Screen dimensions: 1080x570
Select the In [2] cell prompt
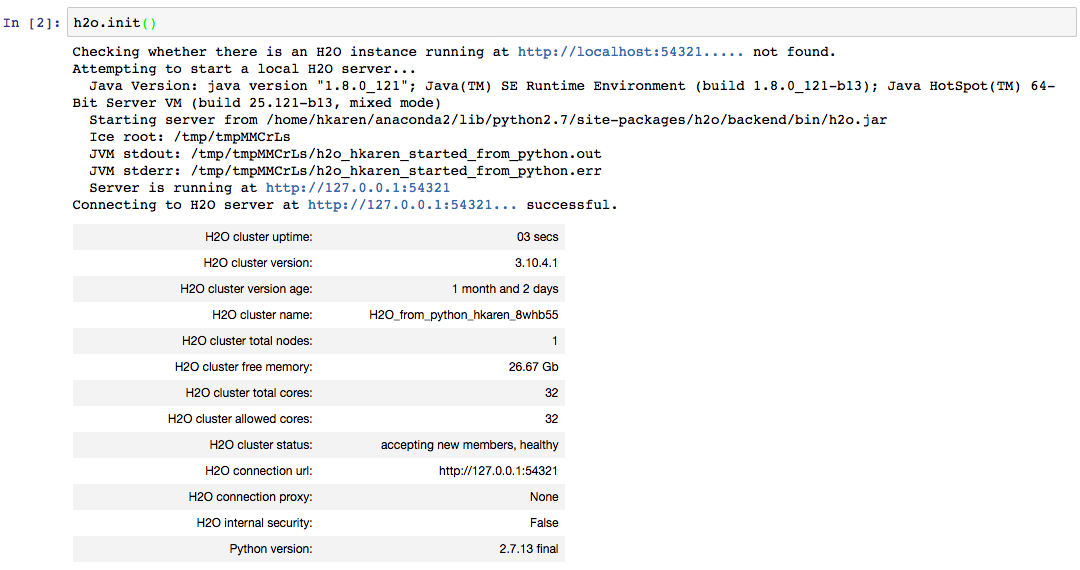point(32,23)
